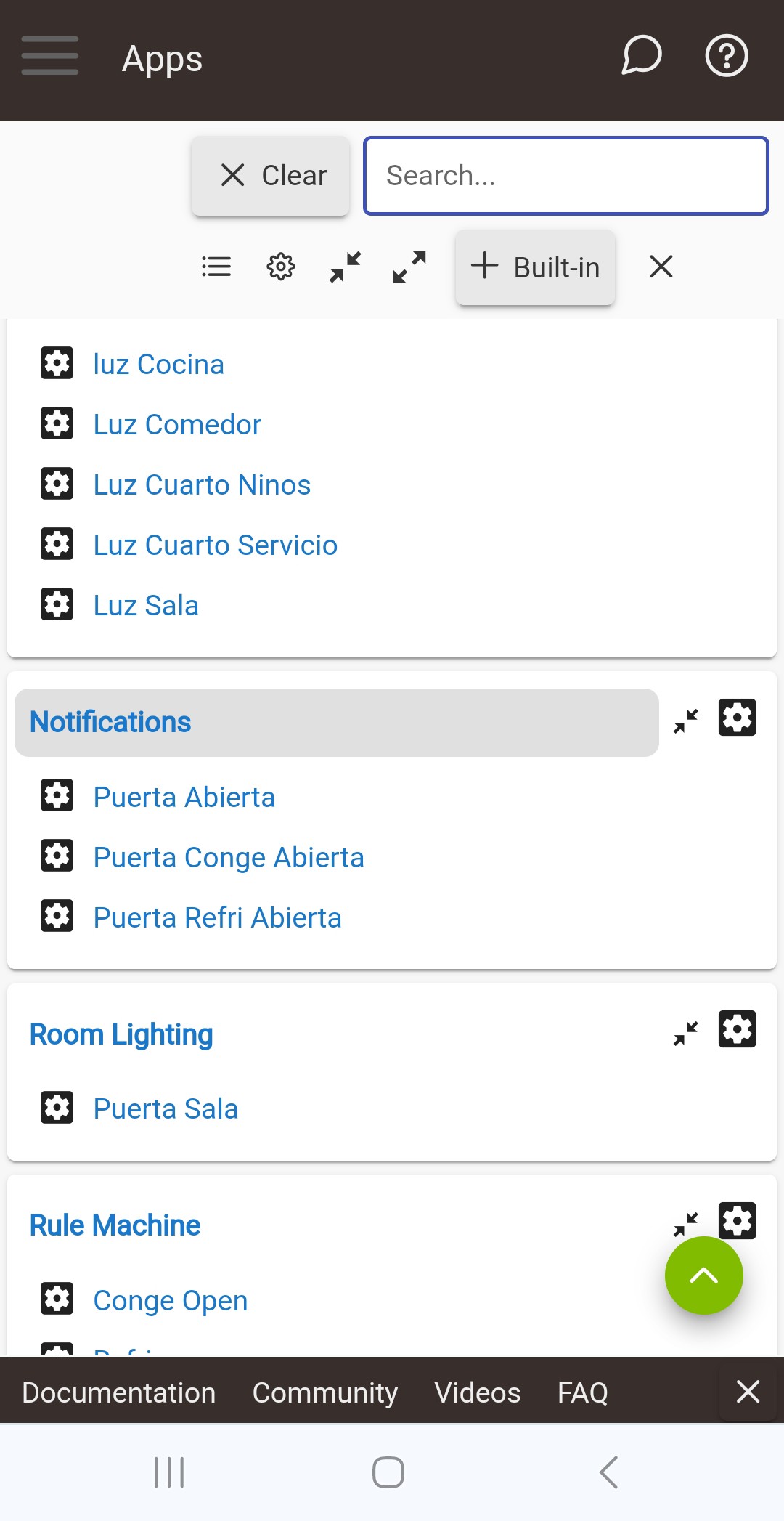The height and width of the screenshot is (1521, 784).
Task: Tap the green scroll-to-top button
Action: (x=703, y=1275)
